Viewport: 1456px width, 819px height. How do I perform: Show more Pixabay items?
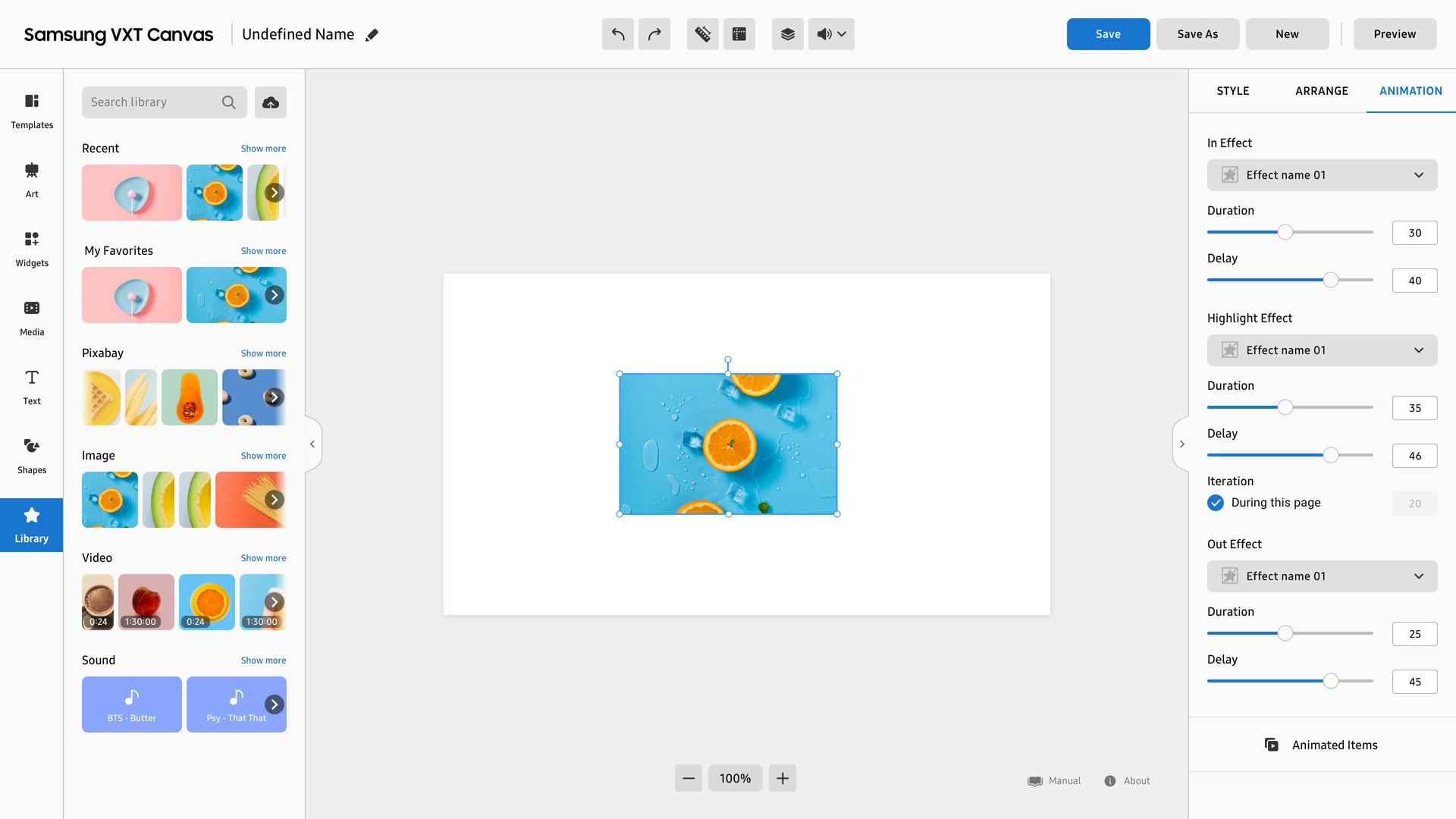(x=263, y=353)
